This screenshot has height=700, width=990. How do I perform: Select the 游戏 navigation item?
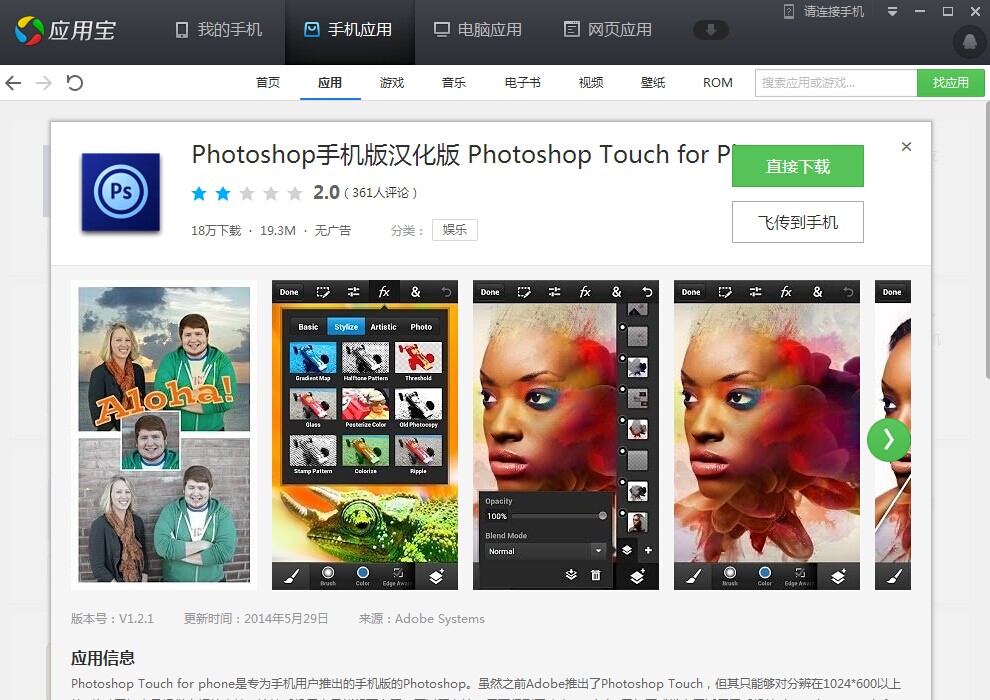(x=391, y=83)
